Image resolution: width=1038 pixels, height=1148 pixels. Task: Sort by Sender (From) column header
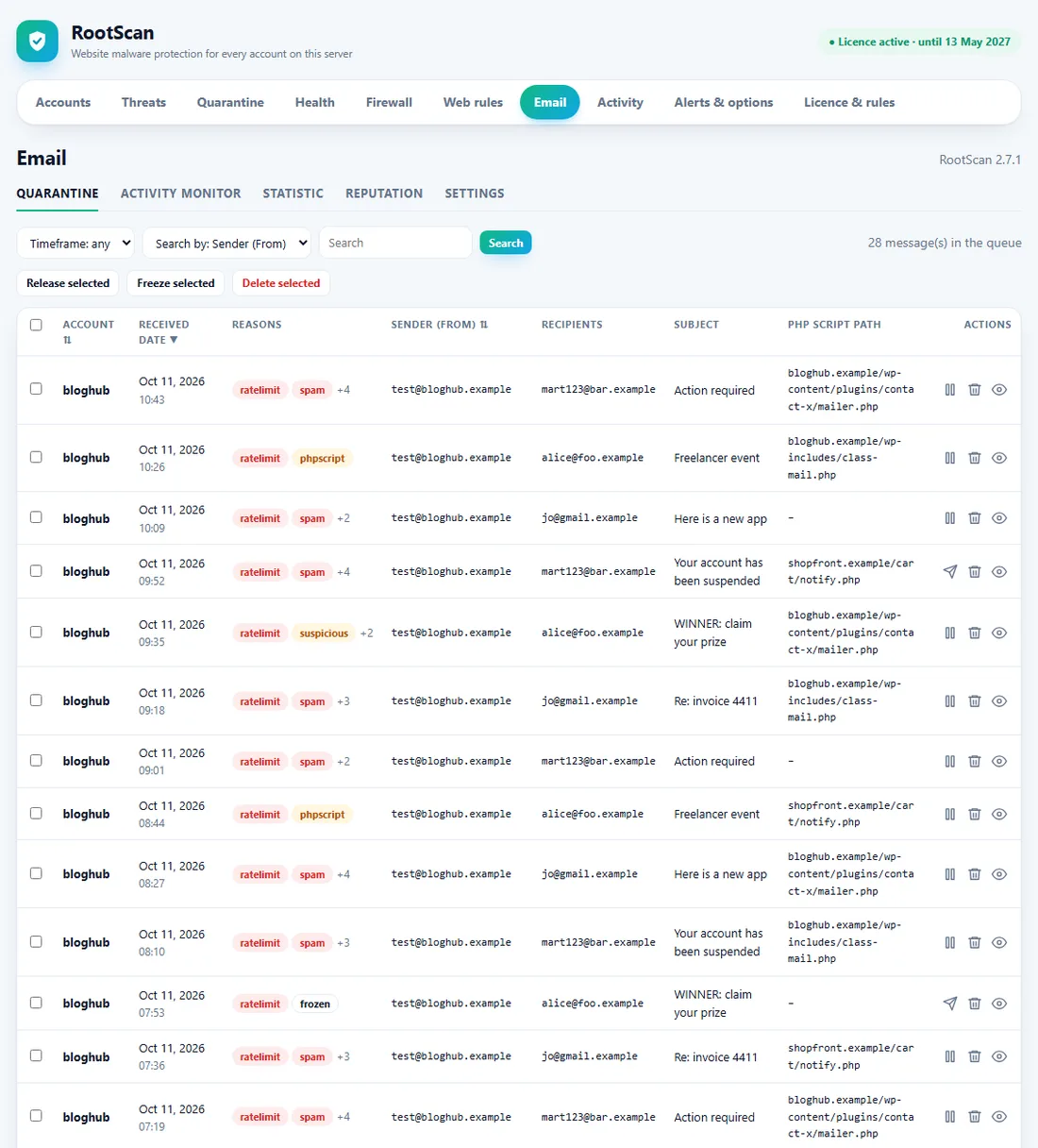[439, 325]
